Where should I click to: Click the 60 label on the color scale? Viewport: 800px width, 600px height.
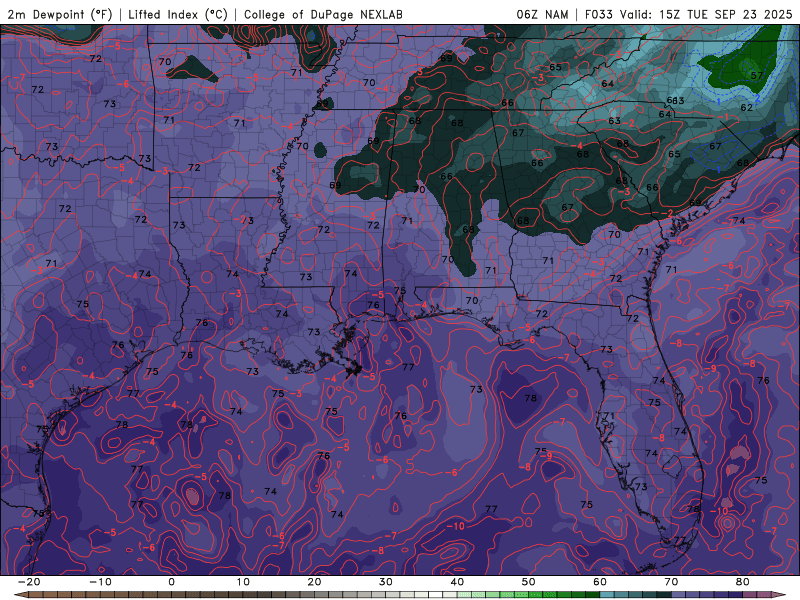pos(600,582)
